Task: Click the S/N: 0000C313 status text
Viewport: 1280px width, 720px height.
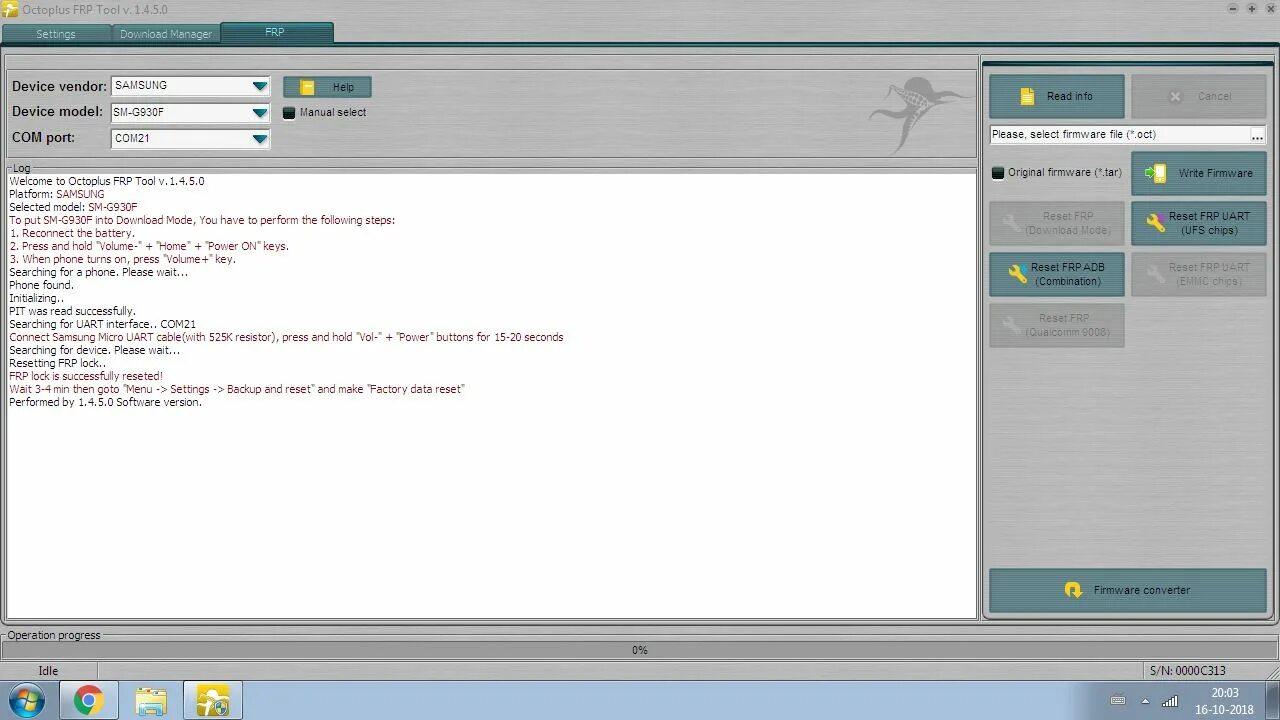Action: [x=1187, y=671]
